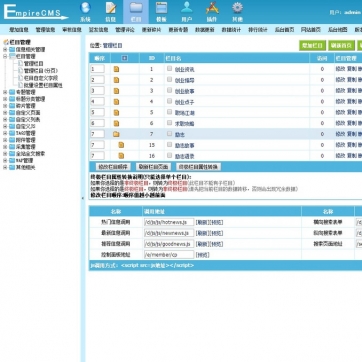This screenshot has height=362, width=362.
Task: Click the page icon in row ID 6
Action: 116,123
